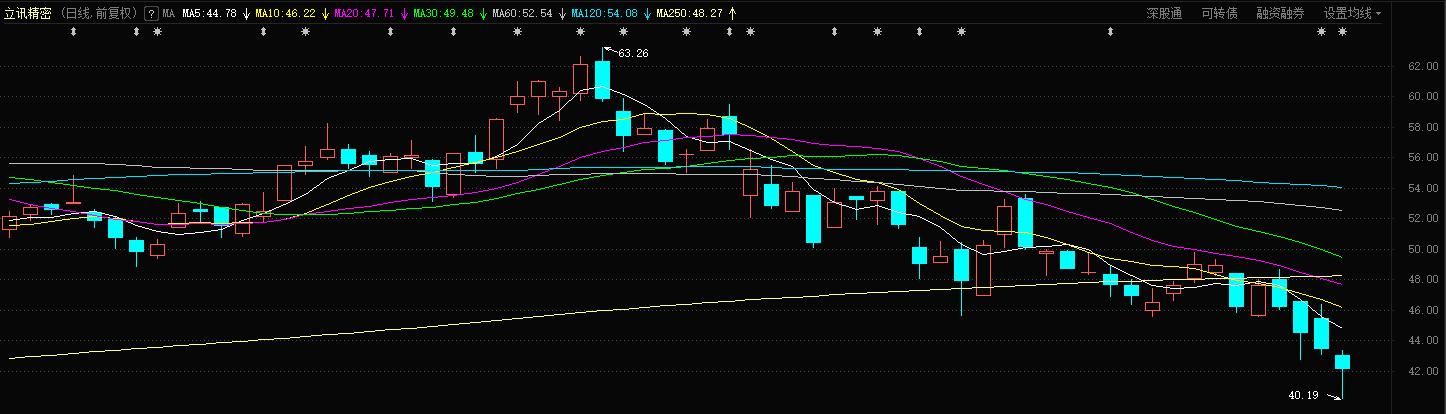Click the leftmost double-arrow event marker
The image size is (1446, 414).
click(73, 32)
